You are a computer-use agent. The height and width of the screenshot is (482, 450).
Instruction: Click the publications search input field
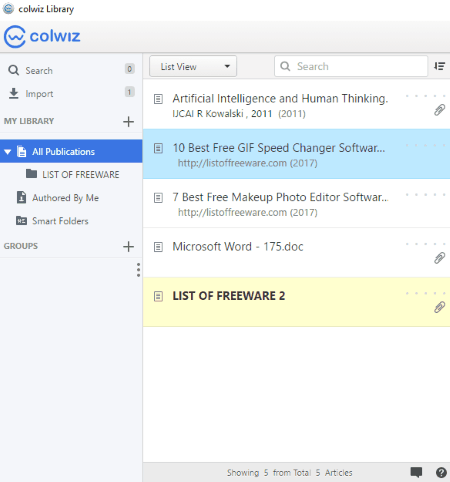click(x=351, y=66)
